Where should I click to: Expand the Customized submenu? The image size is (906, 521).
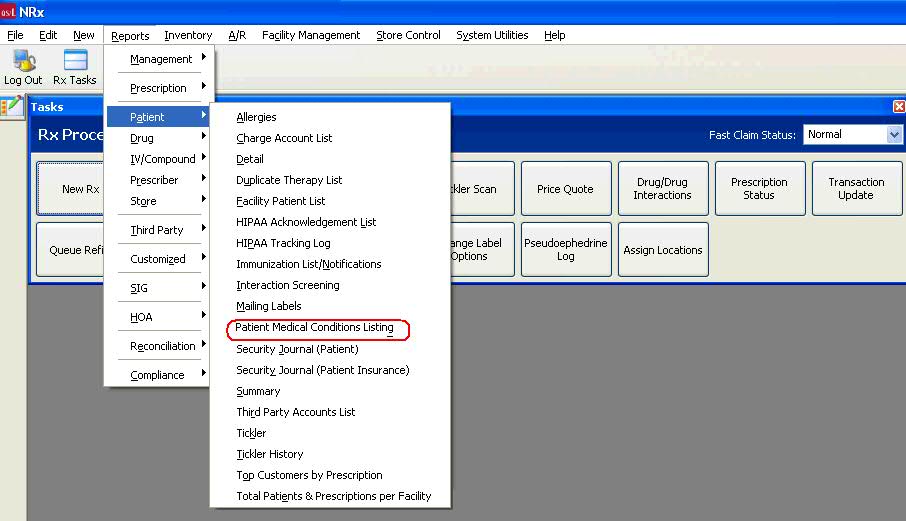tap(159, 259)
